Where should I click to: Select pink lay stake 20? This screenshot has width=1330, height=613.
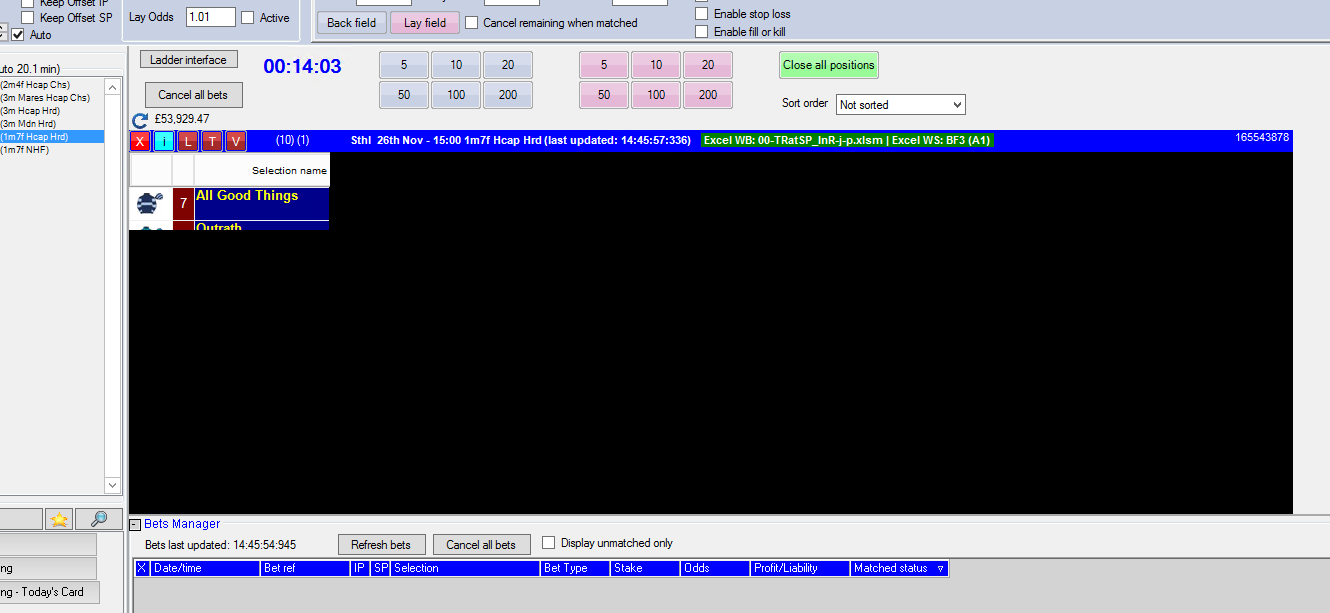point(708,65)
